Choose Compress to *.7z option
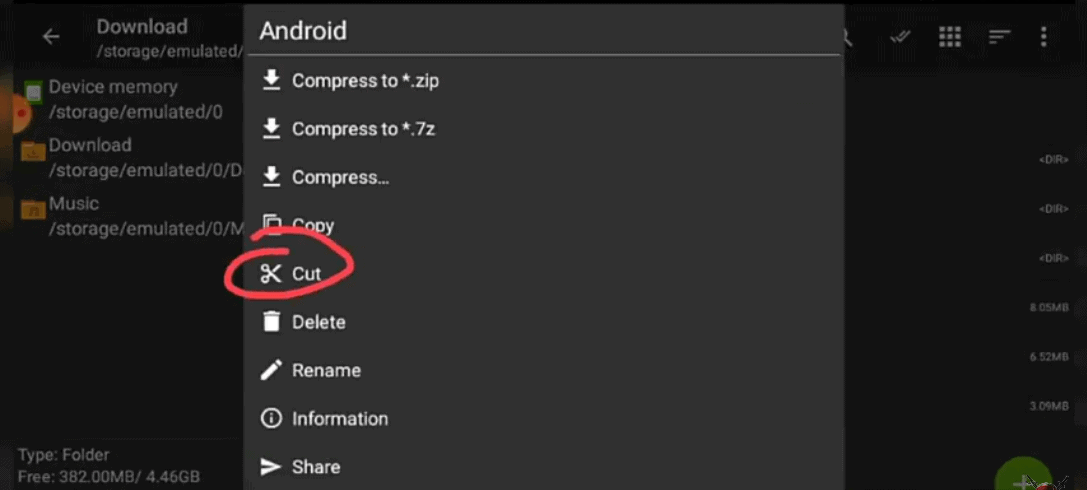Viewport: 1087px width, 490px height. (x=544, y=129)
